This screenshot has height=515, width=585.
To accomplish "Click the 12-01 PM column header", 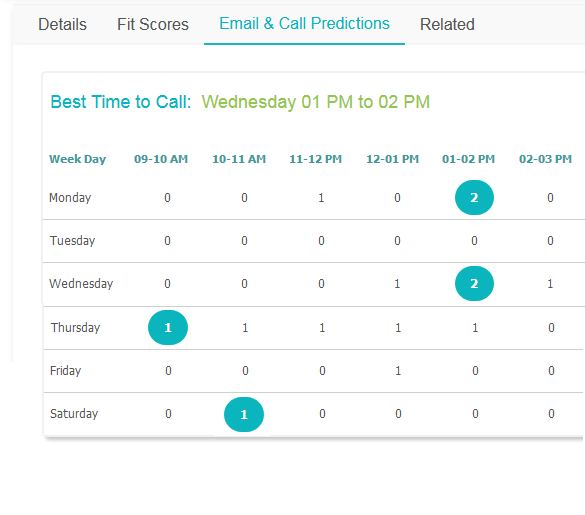I will point(392,159).
